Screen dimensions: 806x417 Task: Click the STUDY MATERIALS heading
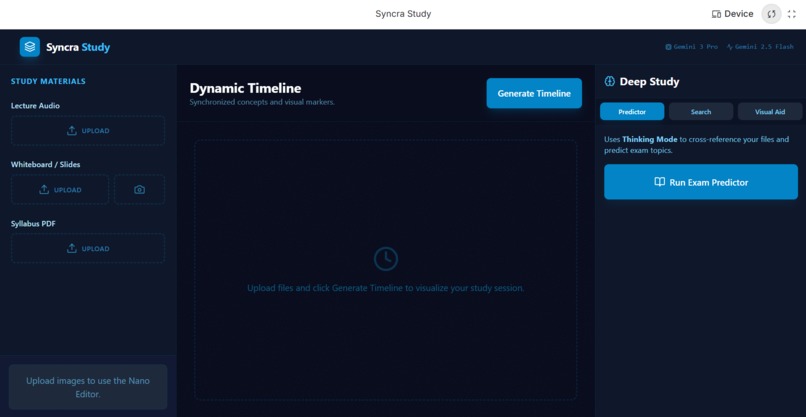pos(48,81)
